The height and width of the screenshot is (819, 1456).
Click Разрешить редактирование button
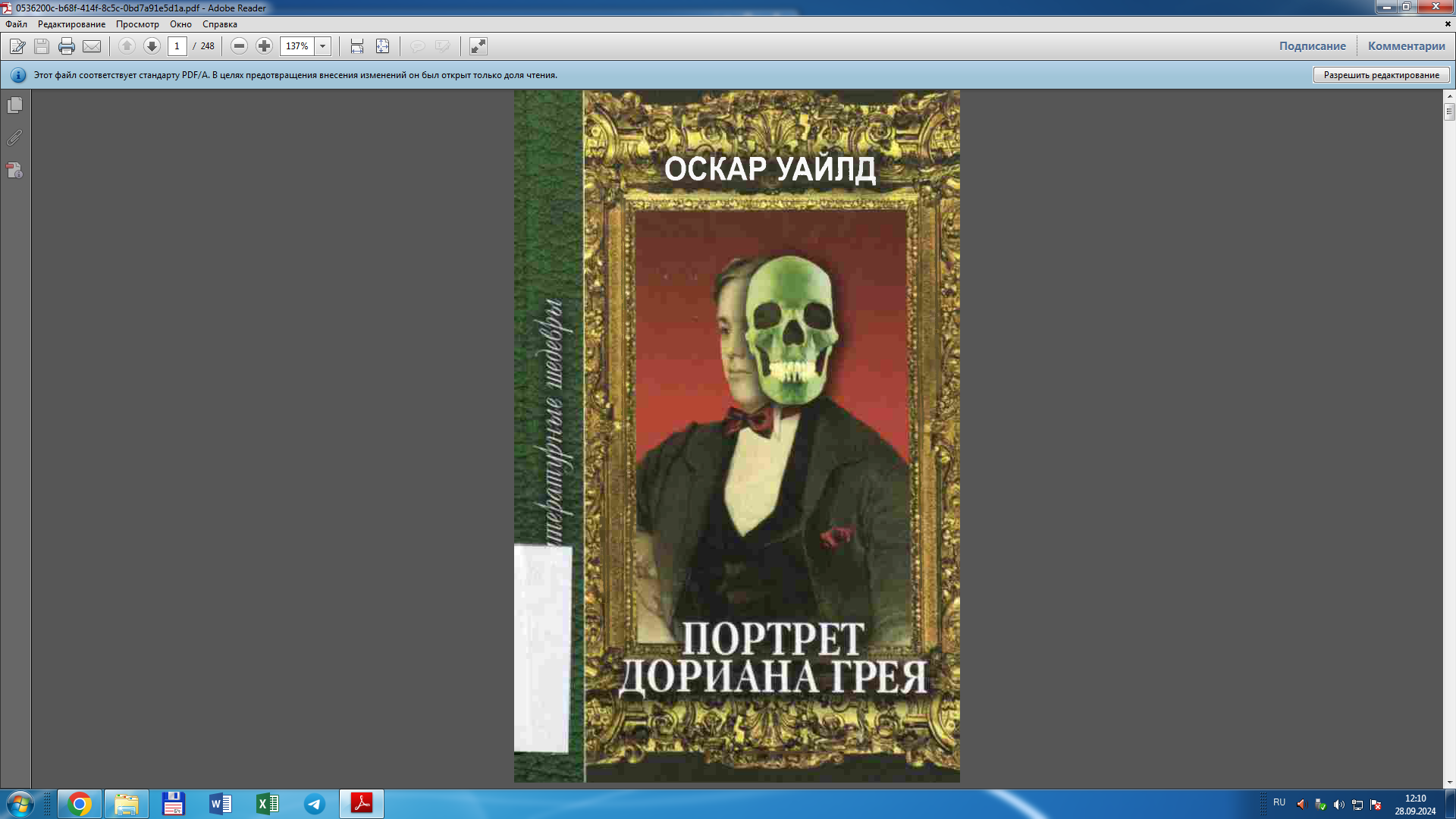[x=1381, y=74]
